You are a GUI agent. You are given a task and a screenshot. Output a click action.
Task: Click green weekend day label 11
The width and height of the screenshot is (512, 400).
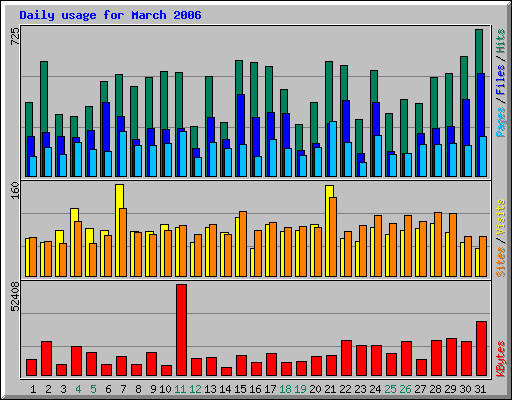click(x=180, y=389)
